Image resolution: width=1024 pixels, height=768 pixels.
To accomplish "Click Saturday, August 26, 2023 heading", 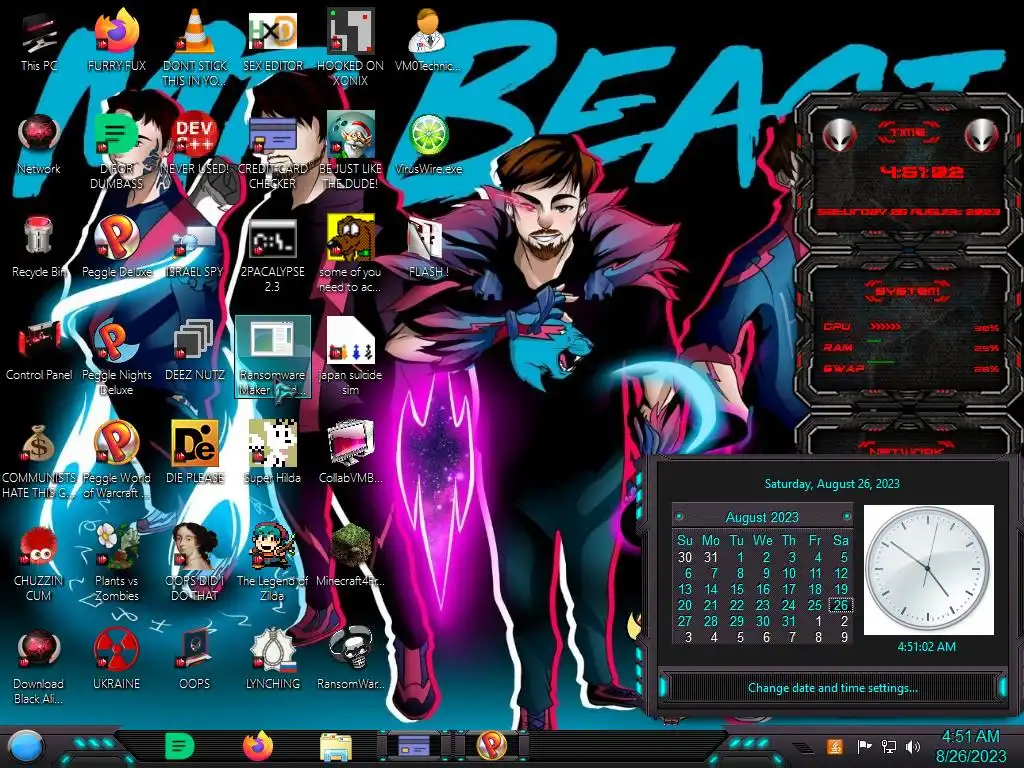I will coord(832,484).
